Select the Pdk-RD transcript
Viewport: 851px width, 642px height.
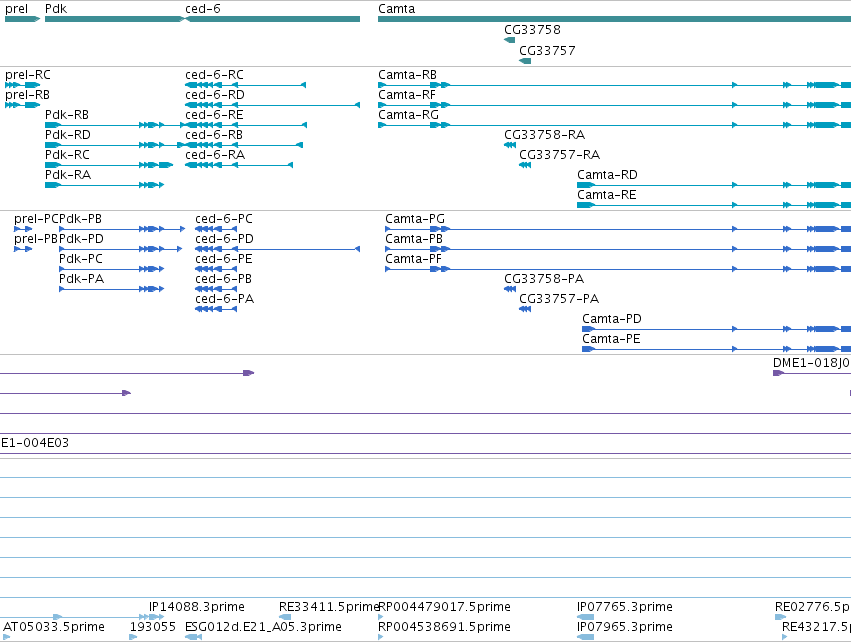click(115, 145)
